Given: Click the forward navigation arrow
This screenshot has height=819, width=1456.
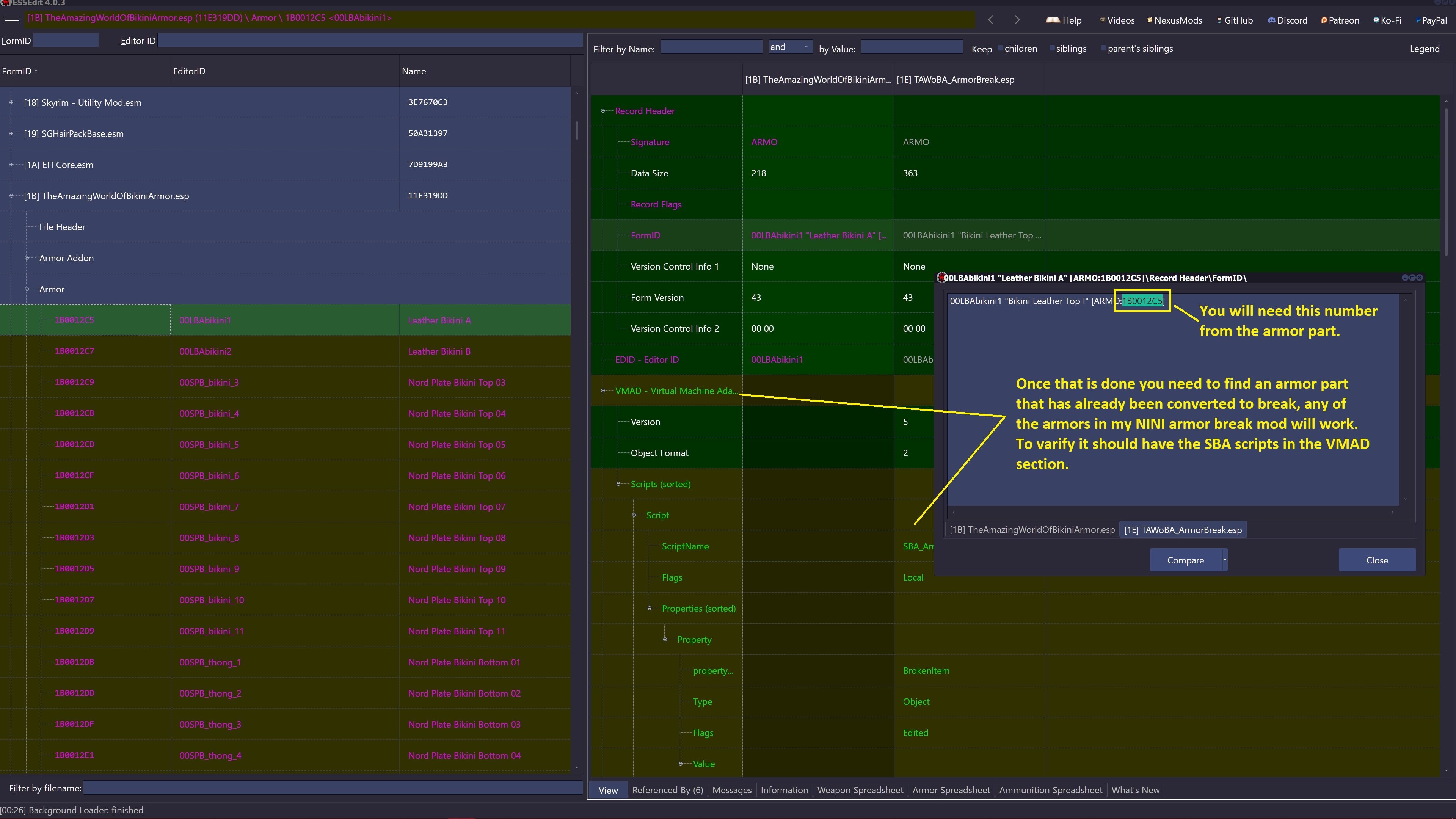Looking at the screenshot, I should pos(1017,20).
